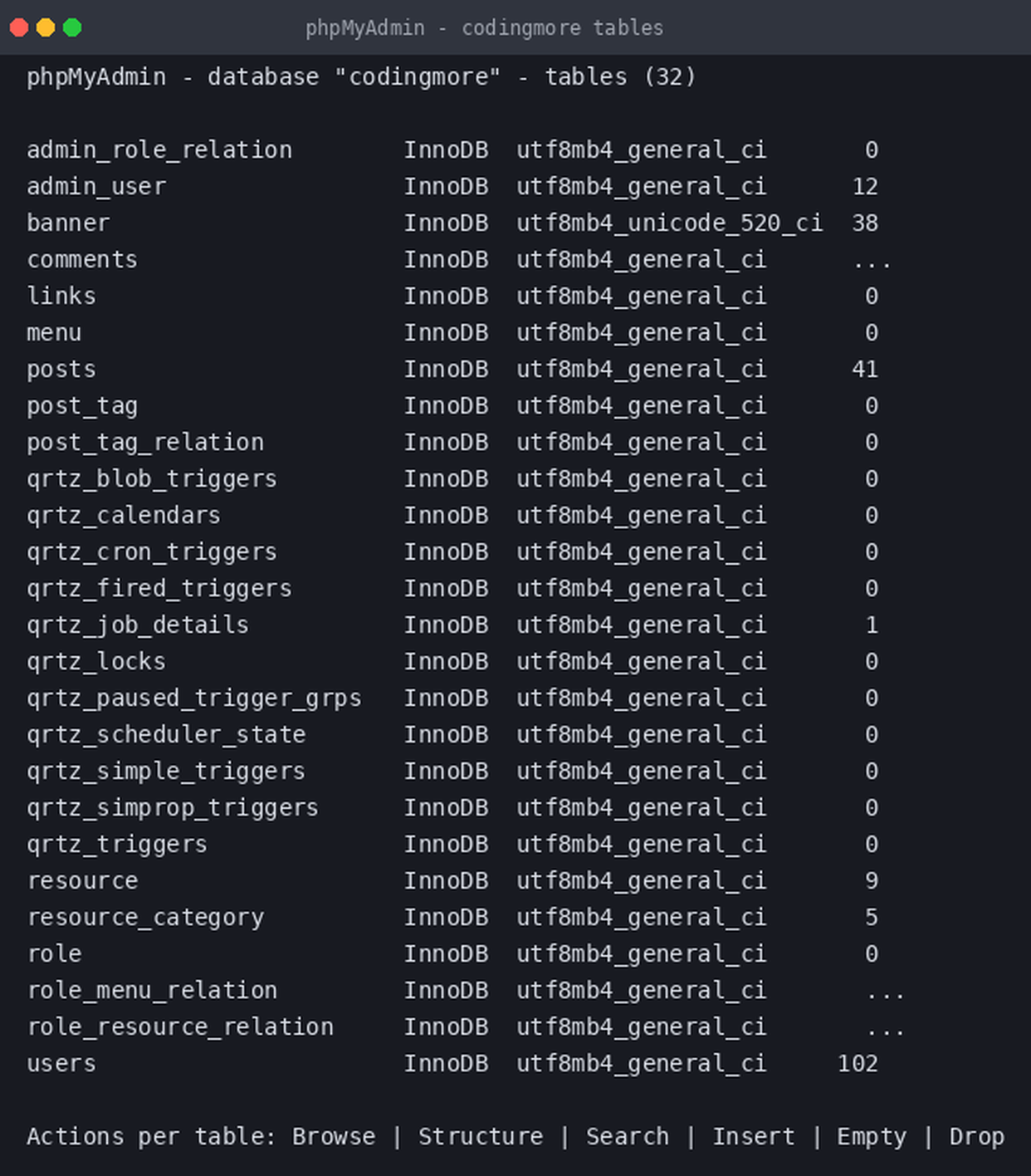Open the users table
Viewport: 1031px width, 1176px height.
(x=61, y=1063)
